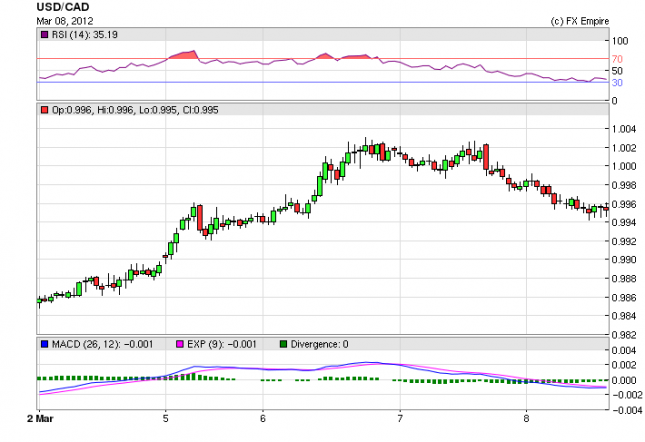Click the 'EXP (9): -0.001' label
Image resolution: width=645 pixels, height=442 pixels.
coord(222,344)
